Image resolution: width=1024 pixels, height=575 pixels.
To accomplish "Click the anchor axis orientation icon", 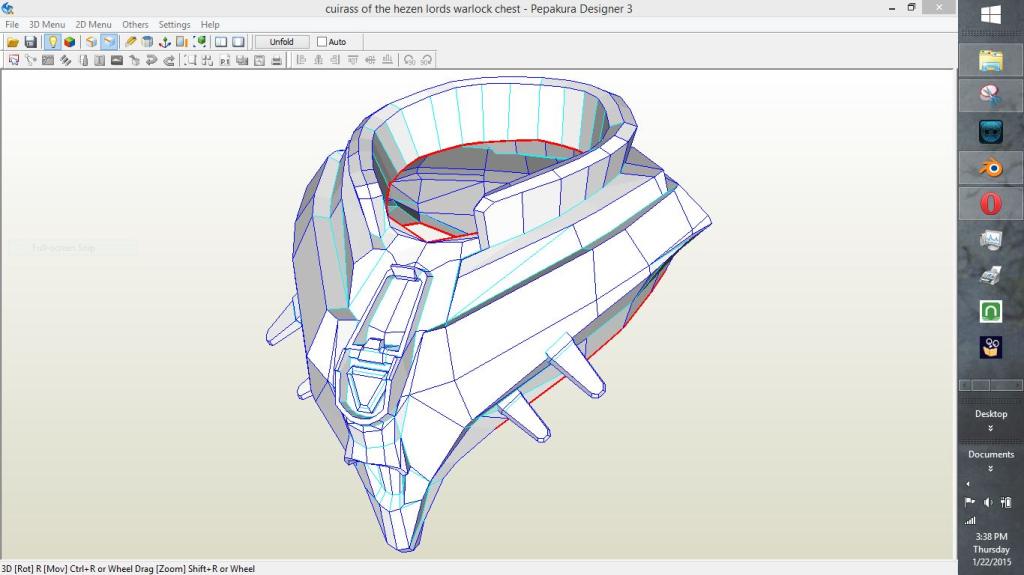I will (x=165, y=42).
